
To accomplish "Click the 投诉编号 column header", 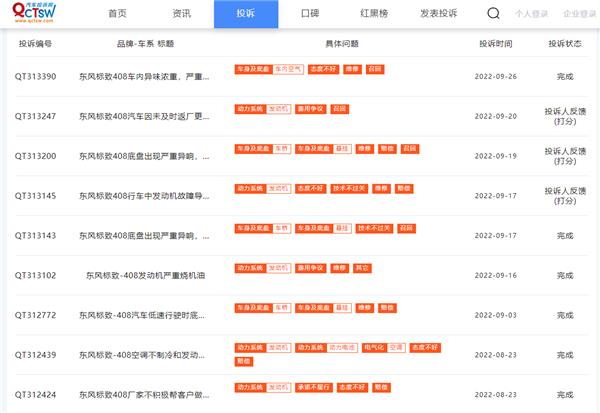I will (x=36, y=44).
